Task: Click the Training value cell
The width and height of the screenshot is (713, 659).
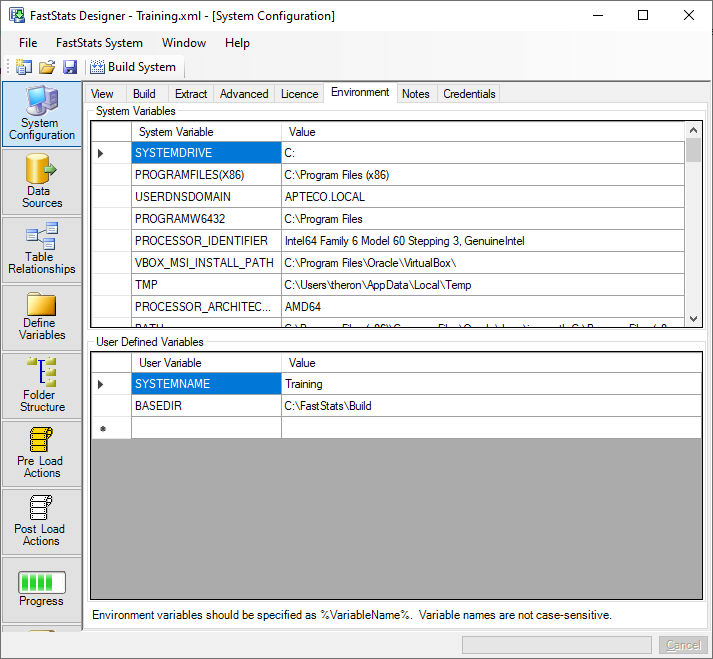Action: click(491, 384)
